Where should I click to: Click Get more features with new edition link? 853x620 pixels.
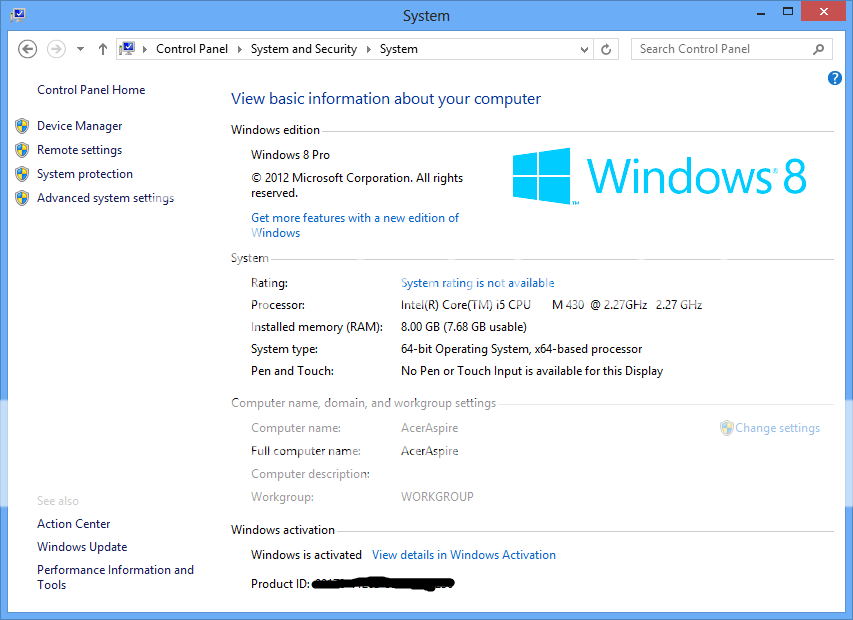pos(355,225)
